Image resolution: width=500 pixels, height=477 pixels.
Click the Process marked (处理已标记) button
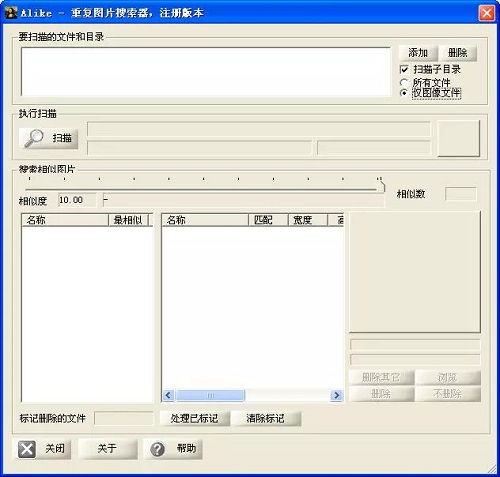click(195, 418)
